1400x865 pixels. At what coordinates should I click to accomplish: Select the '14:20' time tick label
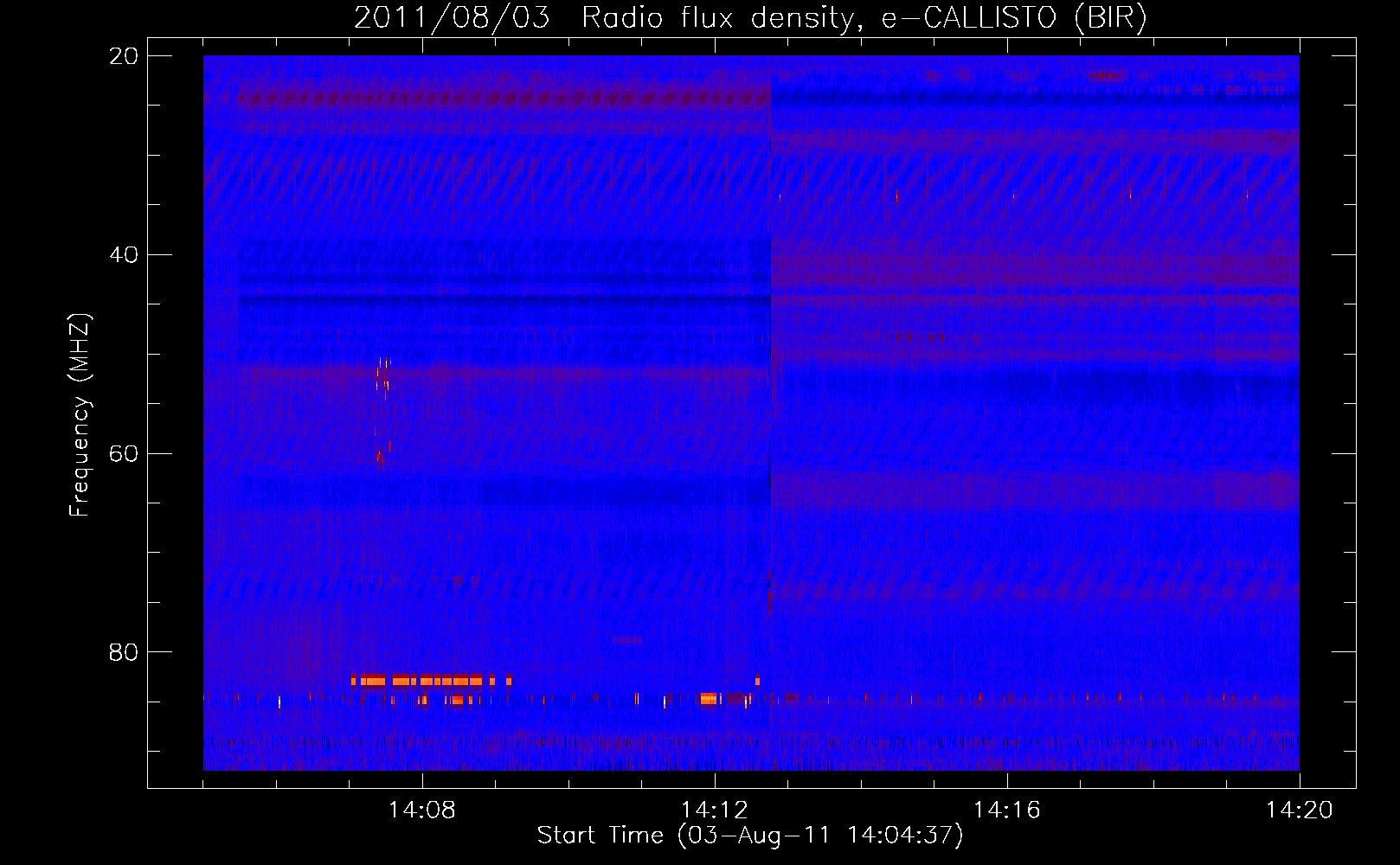1300,810
